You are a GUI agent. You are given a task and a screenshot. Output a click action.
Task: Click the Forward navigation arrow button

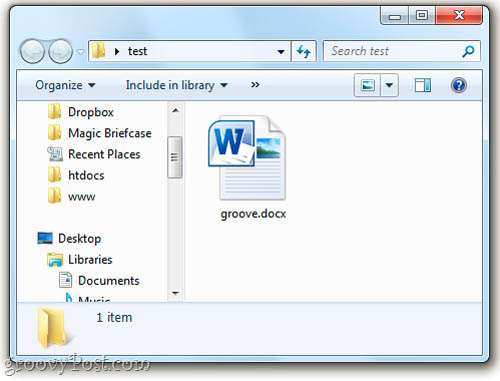60,51
